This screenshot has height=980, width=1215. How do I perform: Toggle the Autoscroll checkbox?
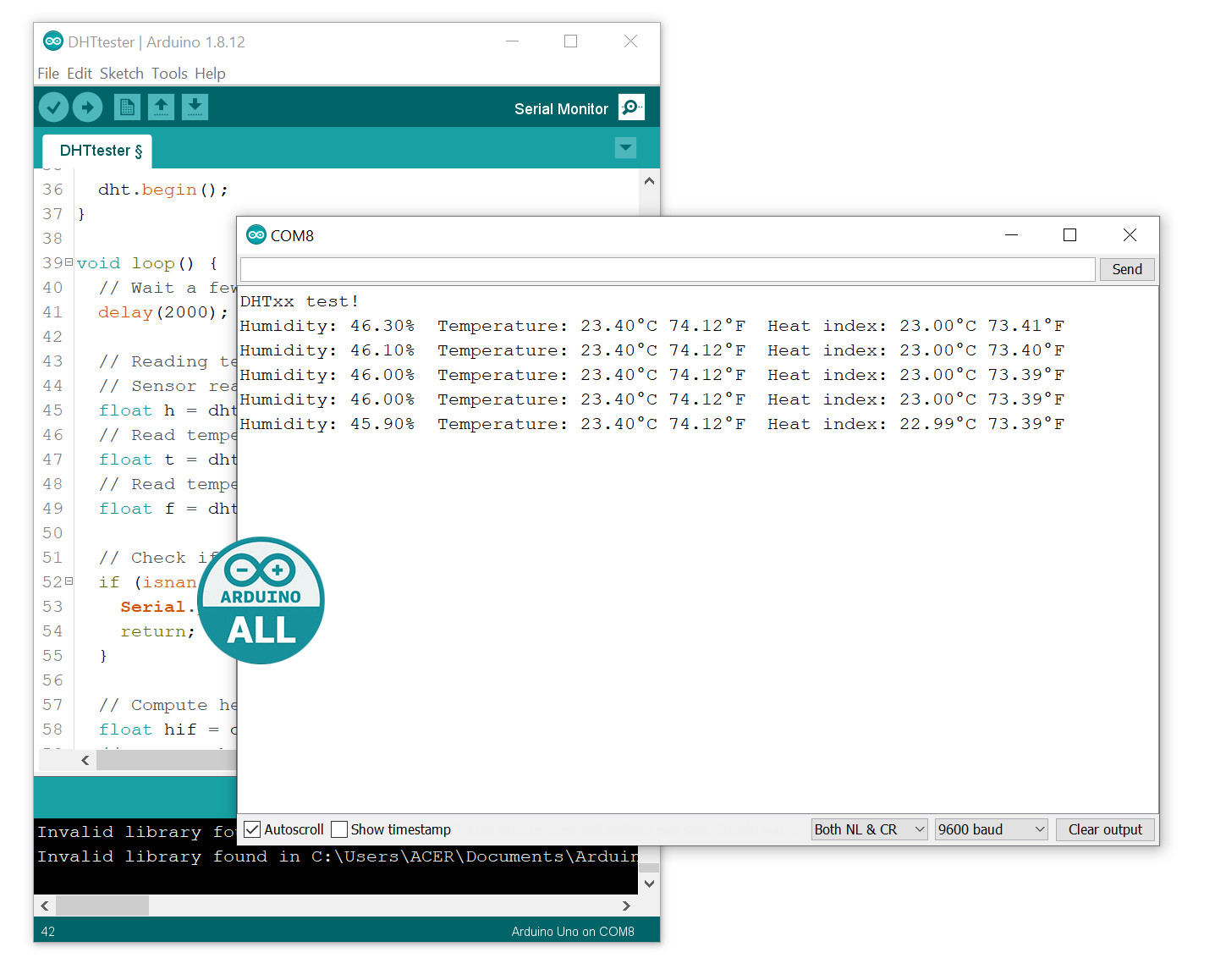[x=252, y=829]
